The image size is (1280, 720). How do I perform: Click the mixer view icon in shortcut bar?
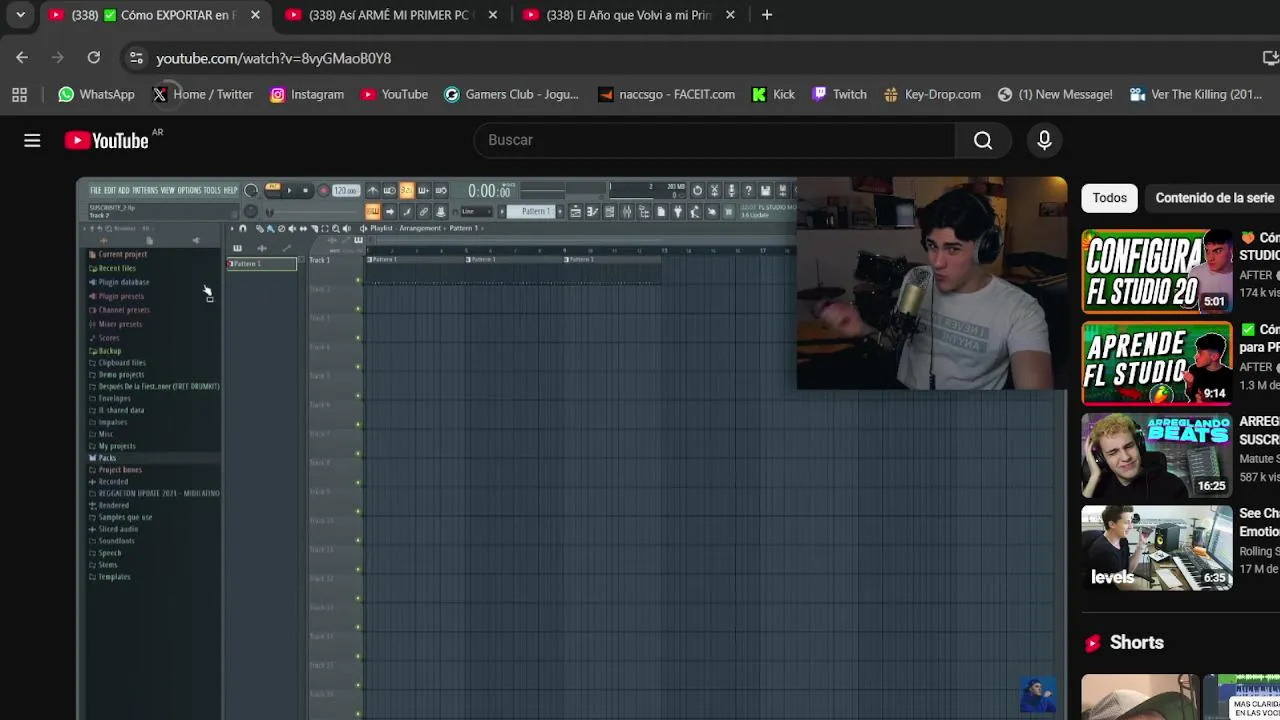(x=627, y=212)
